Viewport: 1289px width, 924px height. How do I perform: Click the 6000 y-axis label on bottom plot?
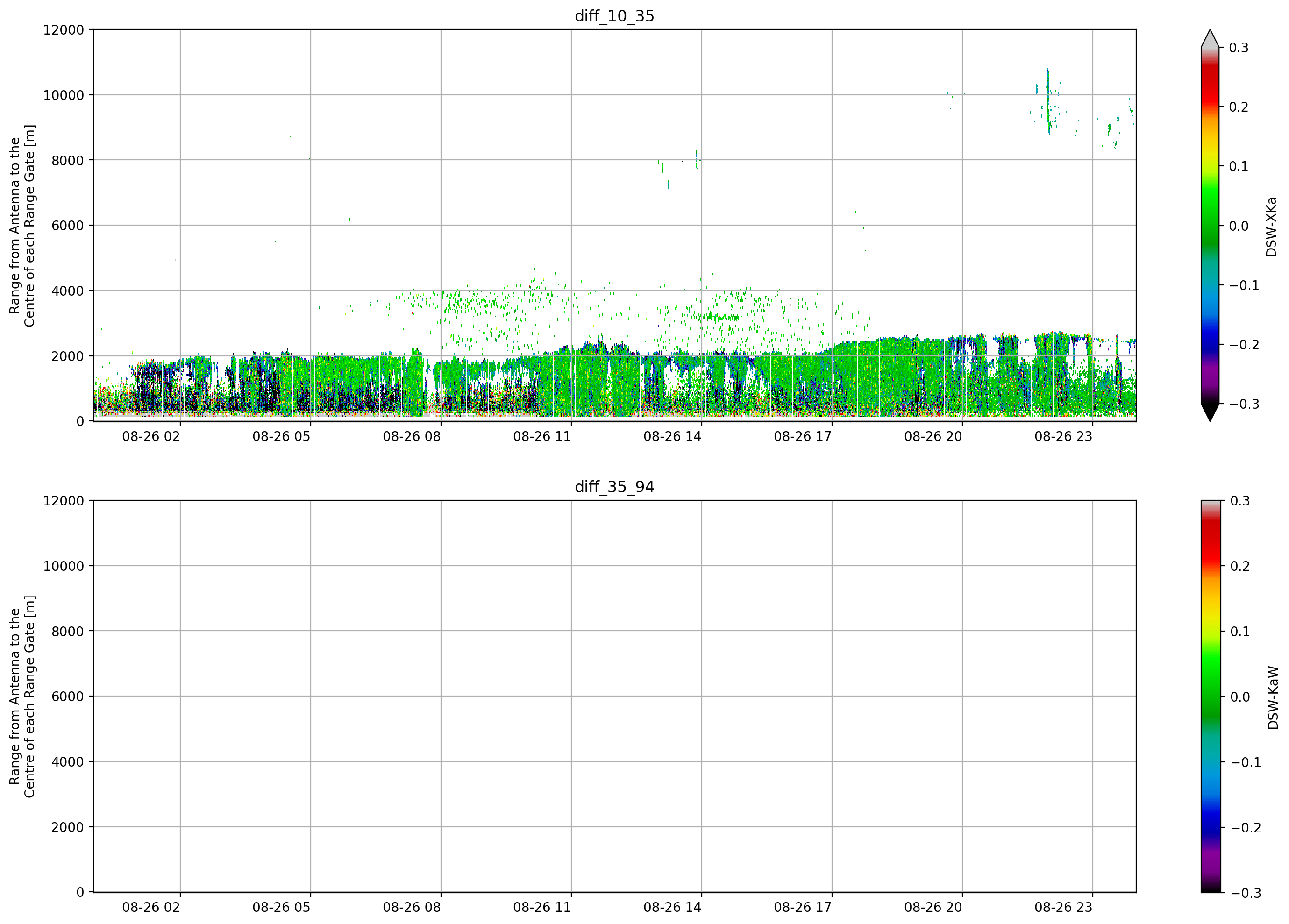pos(68,697)
